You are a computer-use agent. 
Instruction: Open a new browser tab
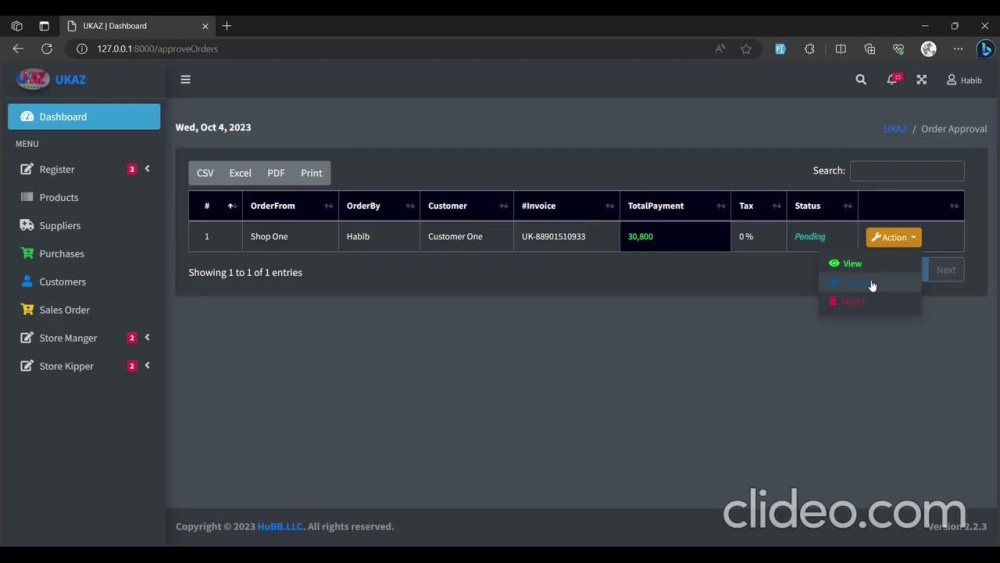(226, 26)
